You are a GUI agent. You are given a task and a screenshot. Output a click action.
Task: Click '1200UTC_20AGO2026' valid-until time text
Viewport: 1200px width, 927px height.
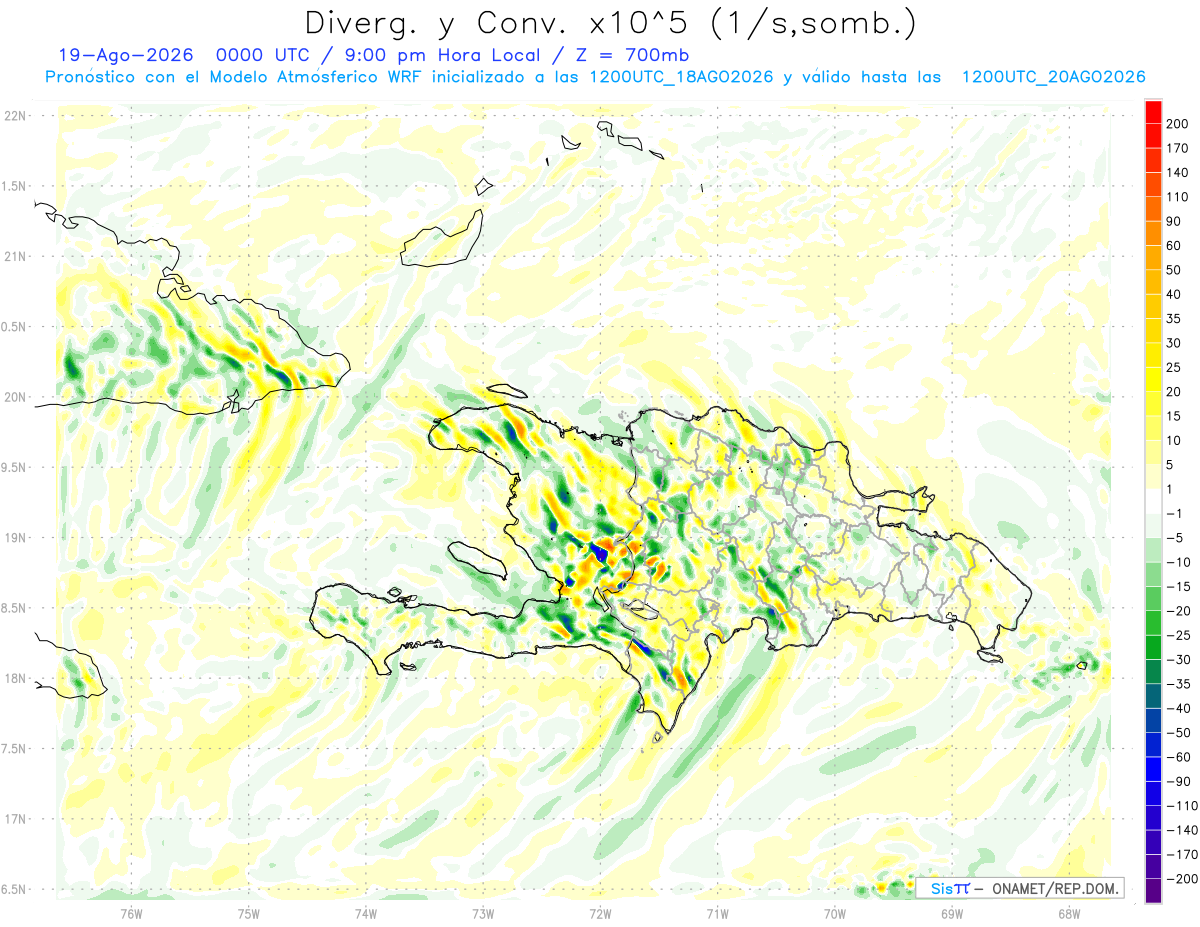click(x=1053, y=77)
